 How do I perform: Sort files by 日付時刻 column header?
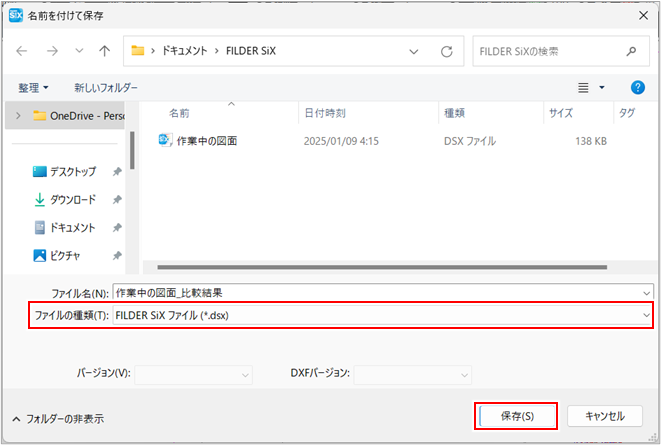pos(324,113)
